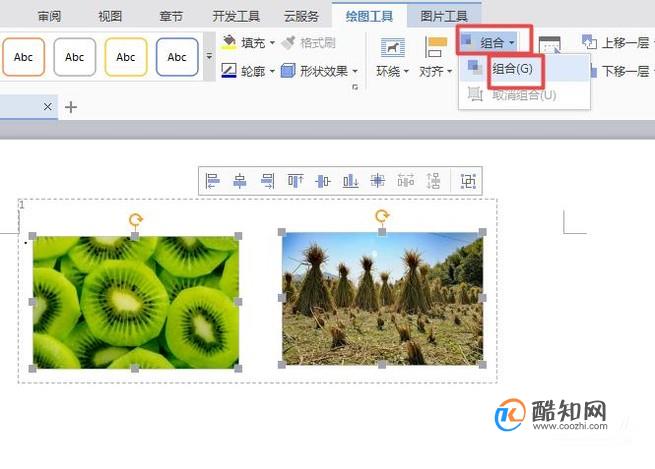Switch to the 图片工具 tab
Viewport: 655px width, 469px height.
point(444,16)
